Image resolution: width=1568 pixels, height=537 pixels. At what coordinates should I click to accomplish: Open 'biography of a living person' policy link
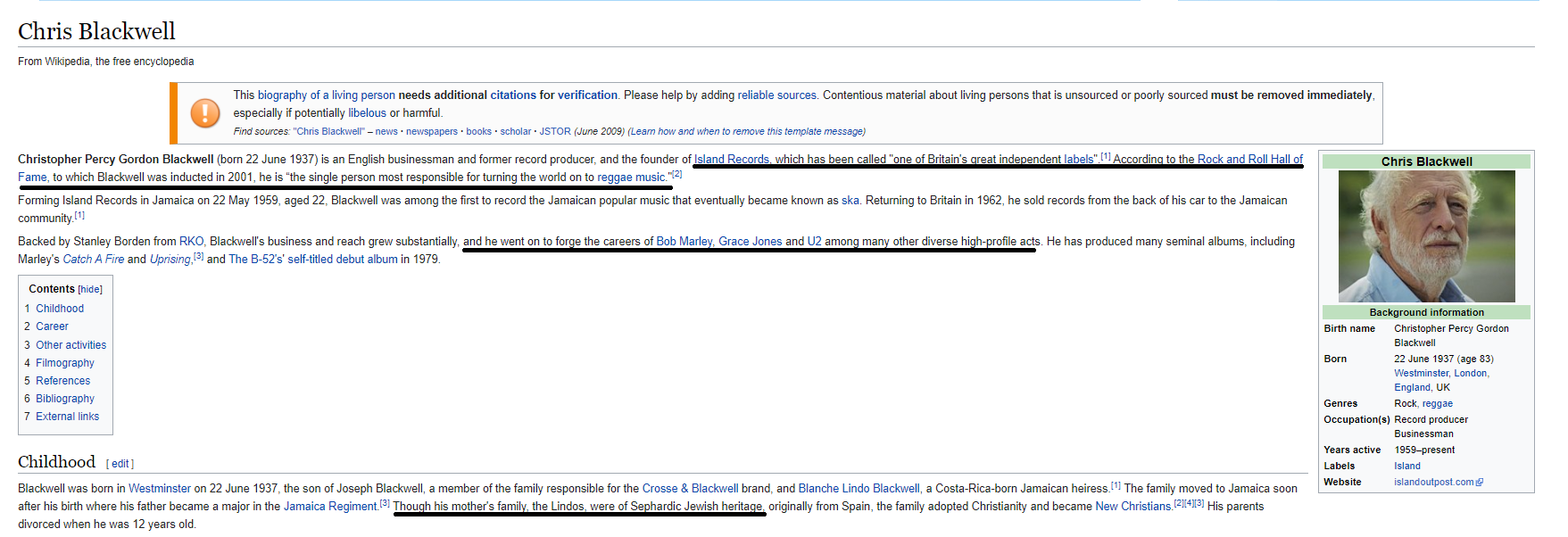[327, 95]
